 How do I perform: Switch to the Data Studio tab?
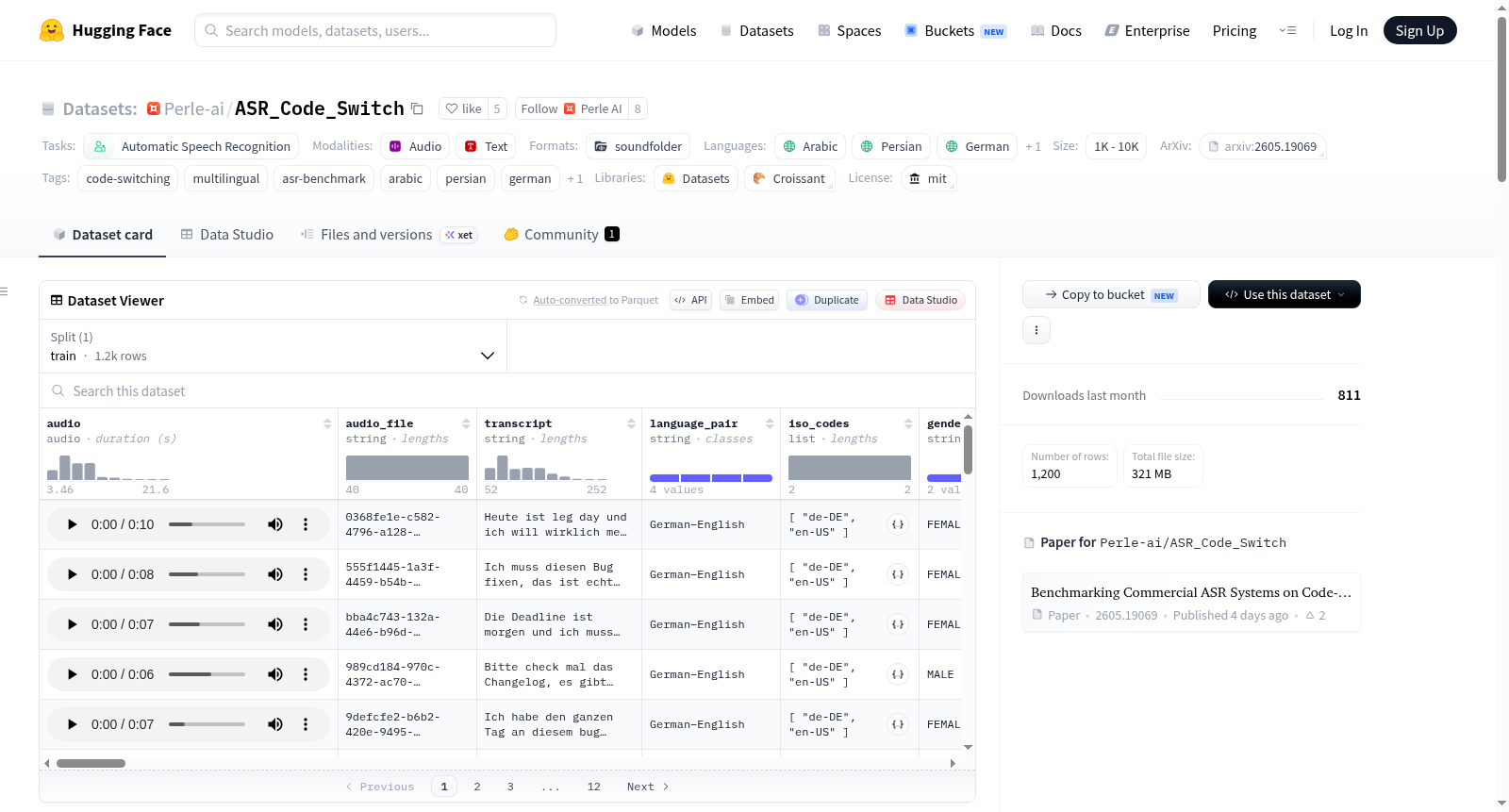pos(227,234)
